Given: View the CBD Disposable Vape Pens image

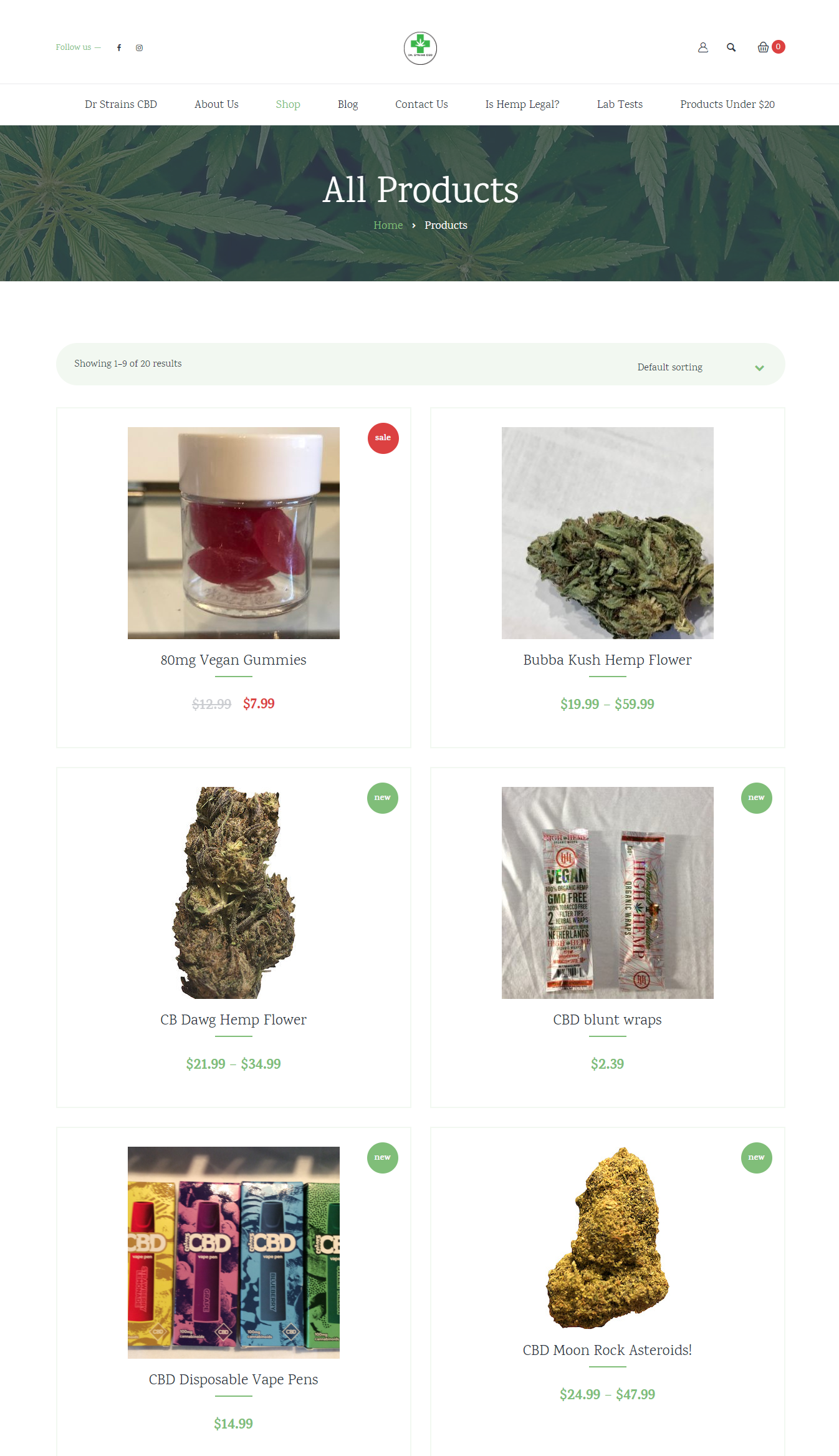Looking at the screenshot, I should (234, 1252).
